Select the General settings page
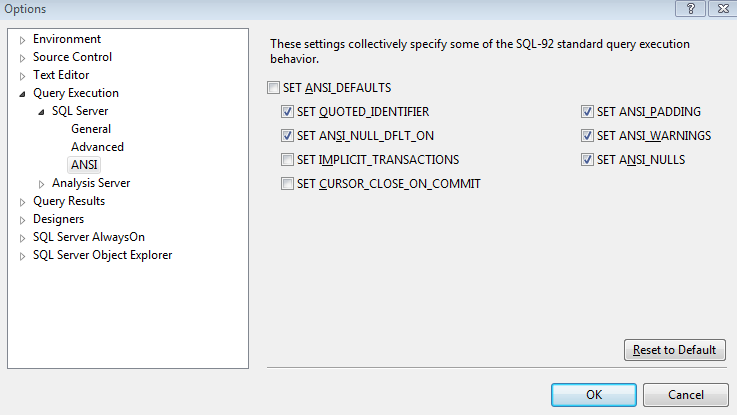 (x=91, y=129)
